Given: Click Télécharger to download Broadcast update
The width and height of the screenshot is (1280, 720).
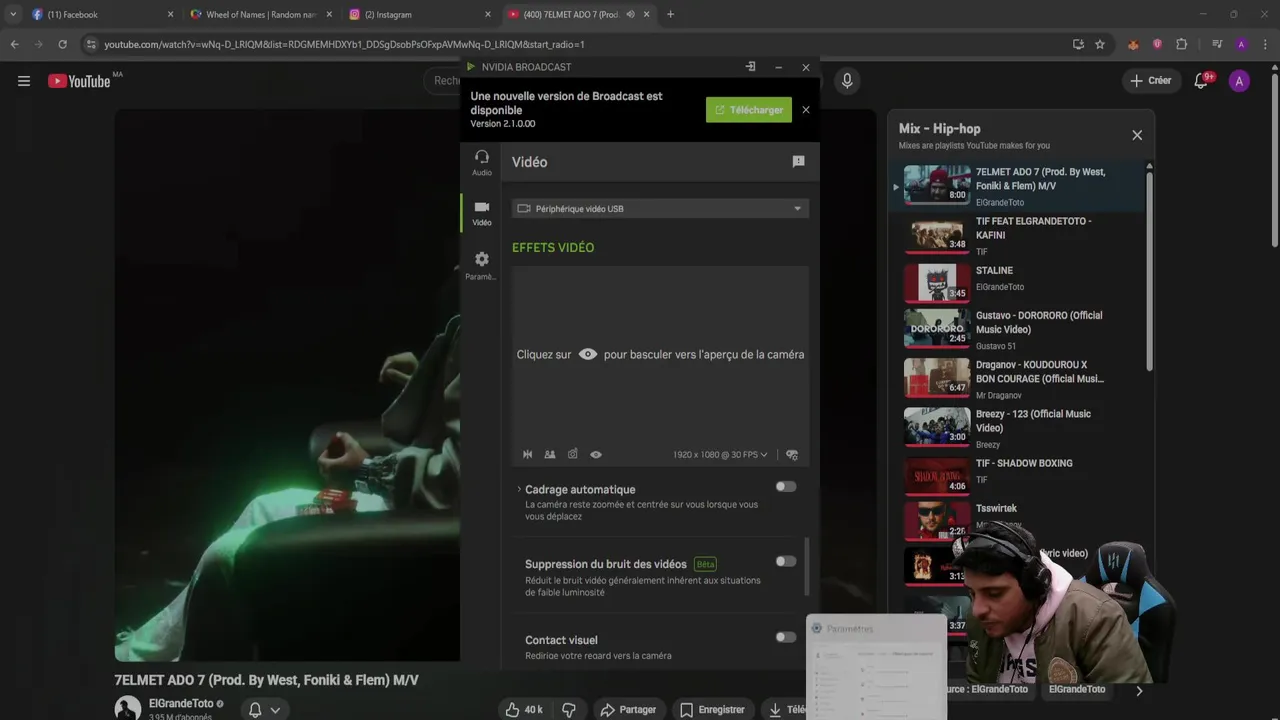Looking at the screenshot, I should point(749,110).
